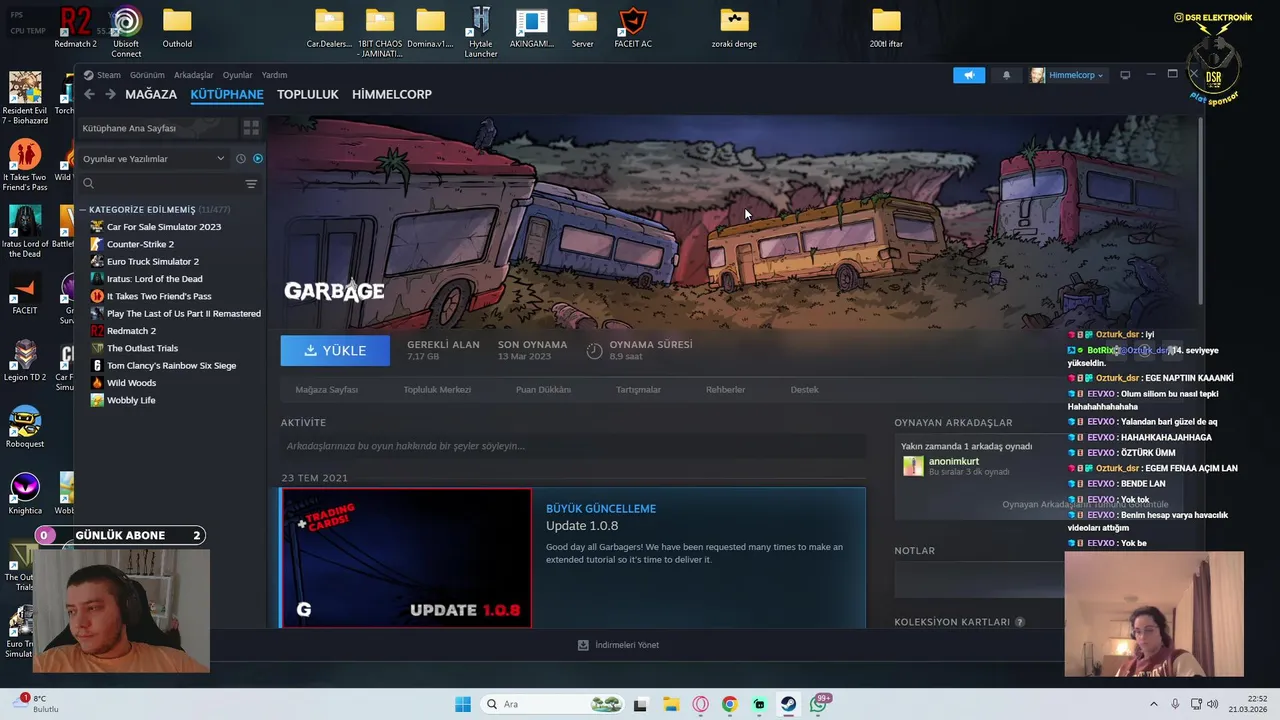Open FACEIT AC desktop icon
1280x720 pixels.
point(633,29)
